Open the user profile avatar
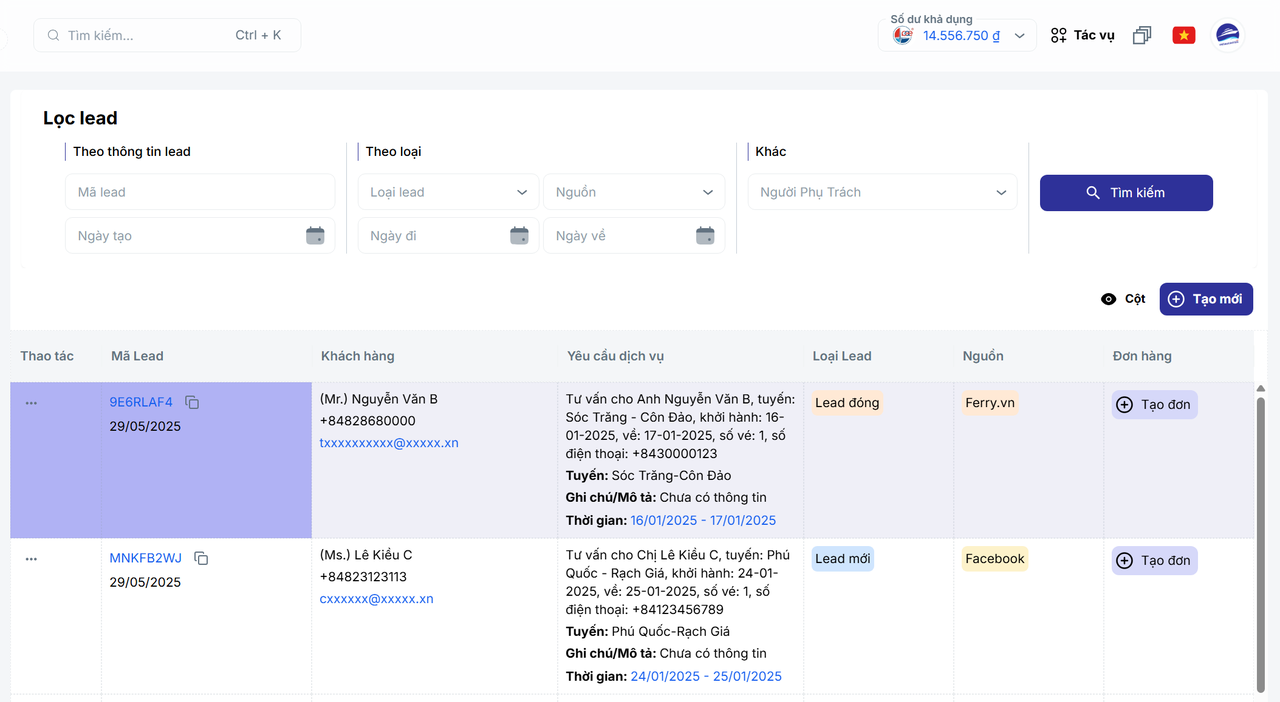The height and width of the screenshot is (702, 1280). pos(1227,36)
